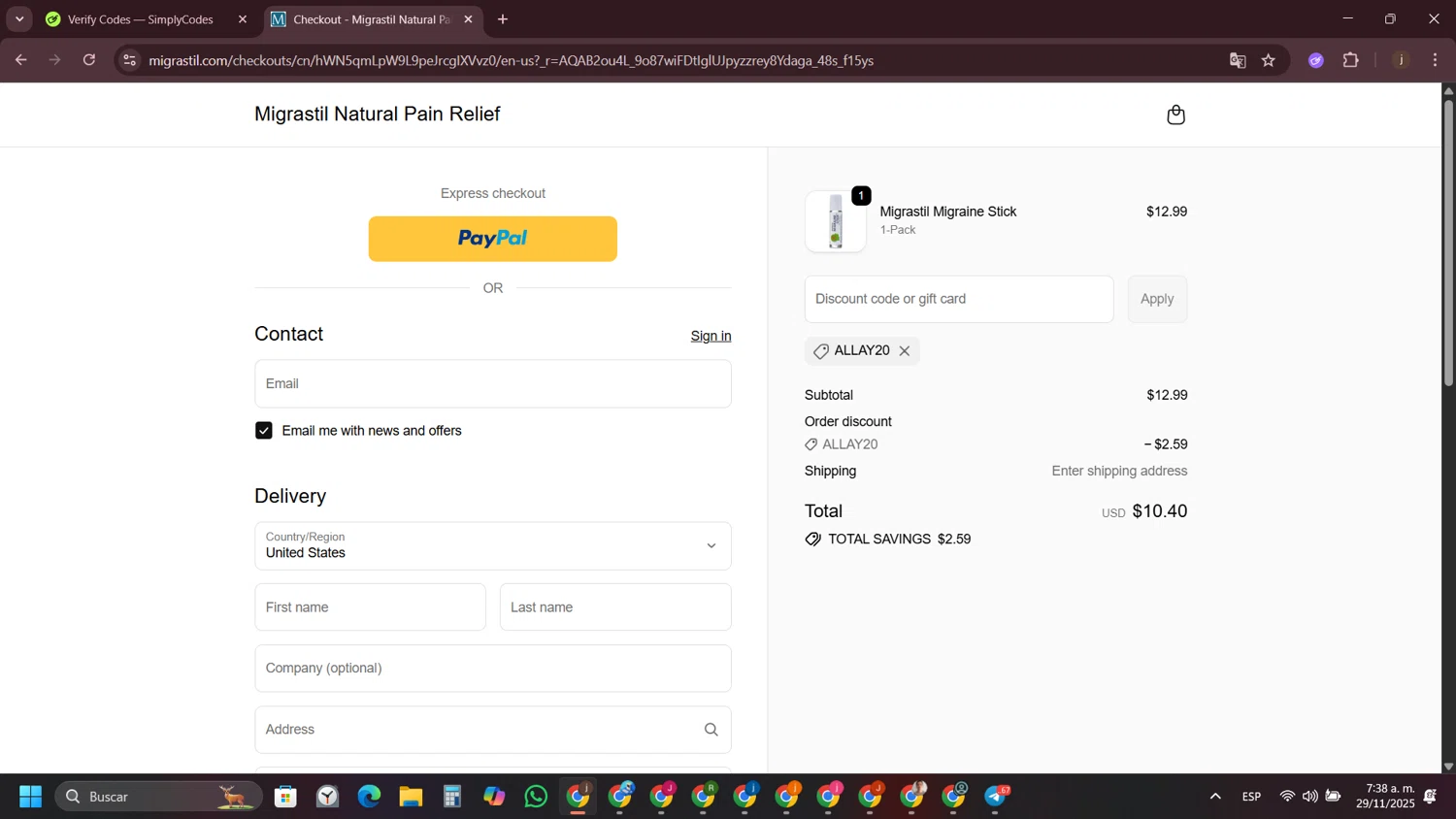Open the Chrome three-dot menu
Viewport: 1456px width, 819px height.
click(1435, 60)
